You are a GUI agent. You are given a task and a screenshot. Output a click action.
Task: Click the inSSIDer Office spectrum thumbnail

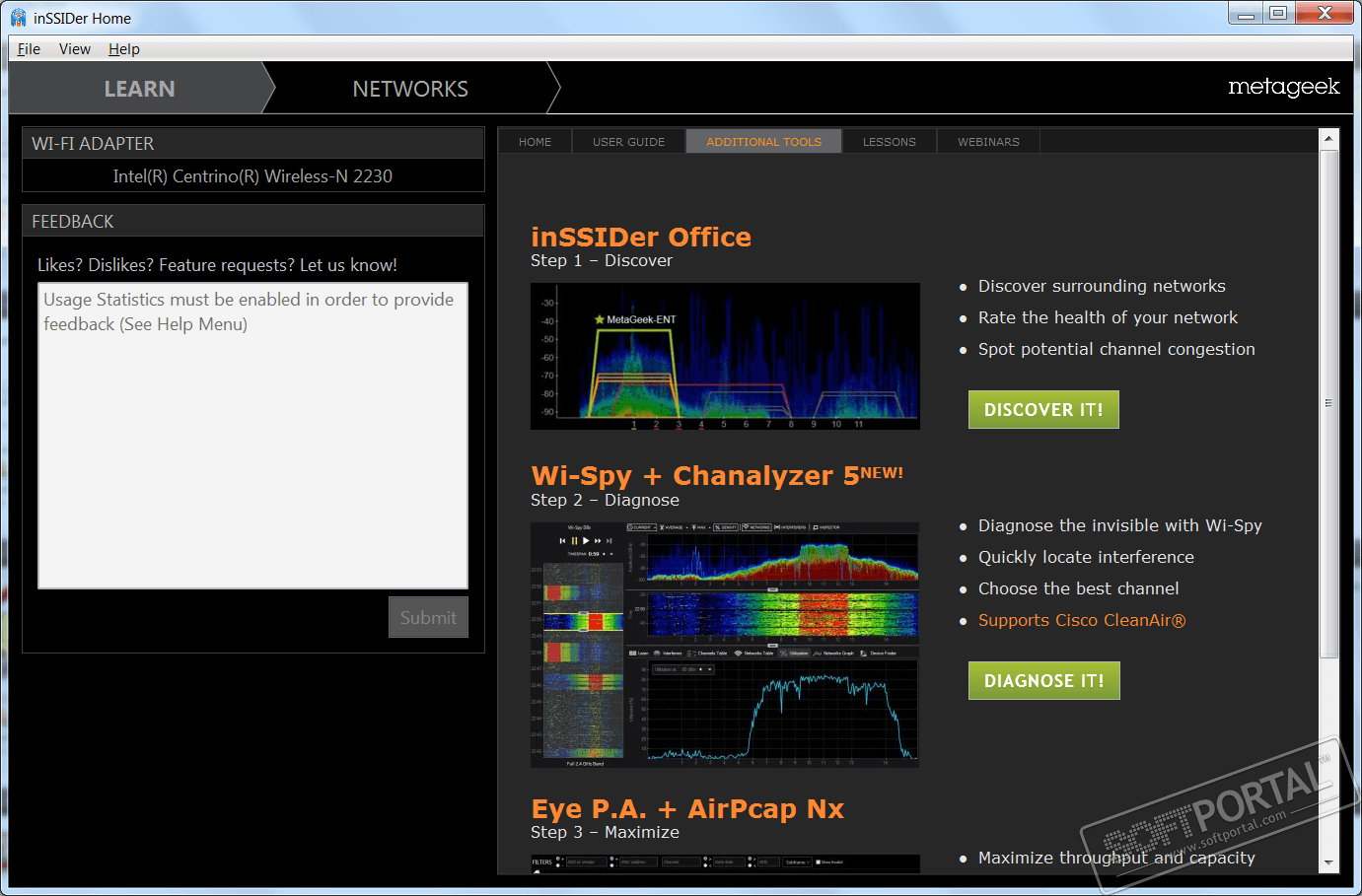pyautogui.click(x=725, y=356)
